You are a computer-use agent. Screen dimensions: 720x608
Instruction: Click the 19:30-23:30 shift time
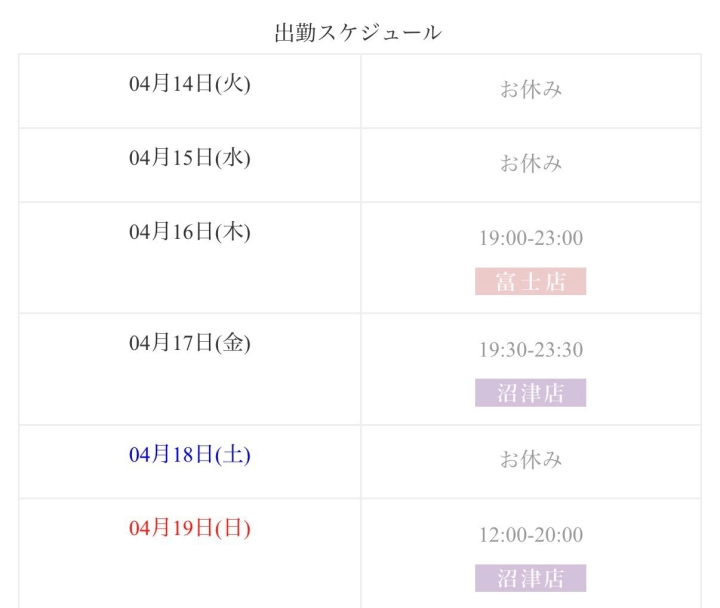click(x=530, y=350)
